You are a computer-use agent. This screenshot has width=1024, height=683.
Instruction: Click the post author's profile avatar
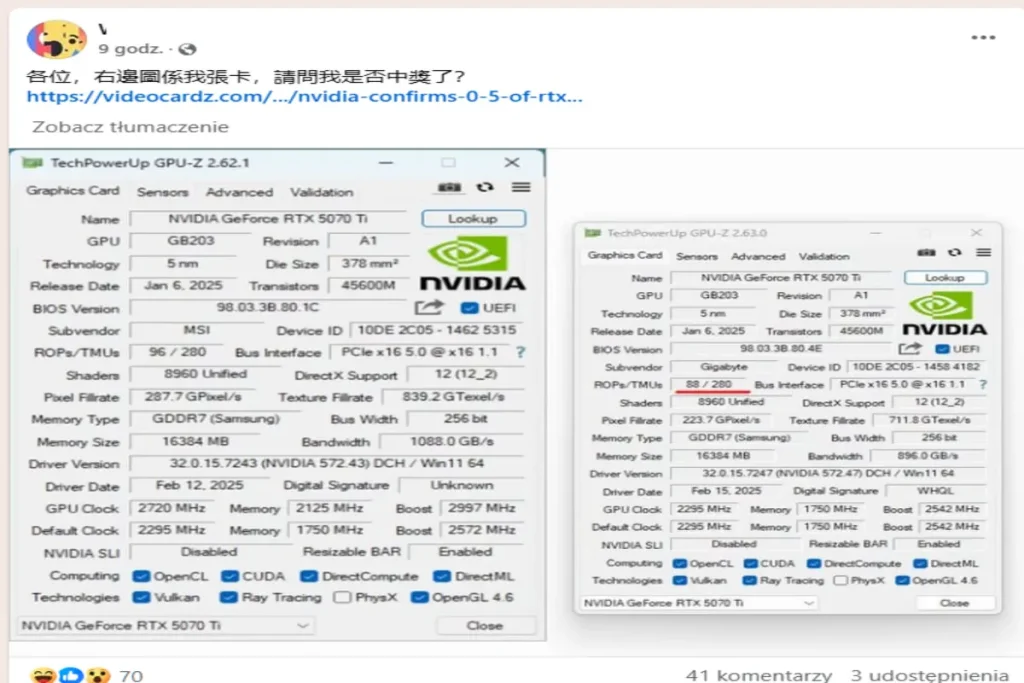tap(57, 39)
